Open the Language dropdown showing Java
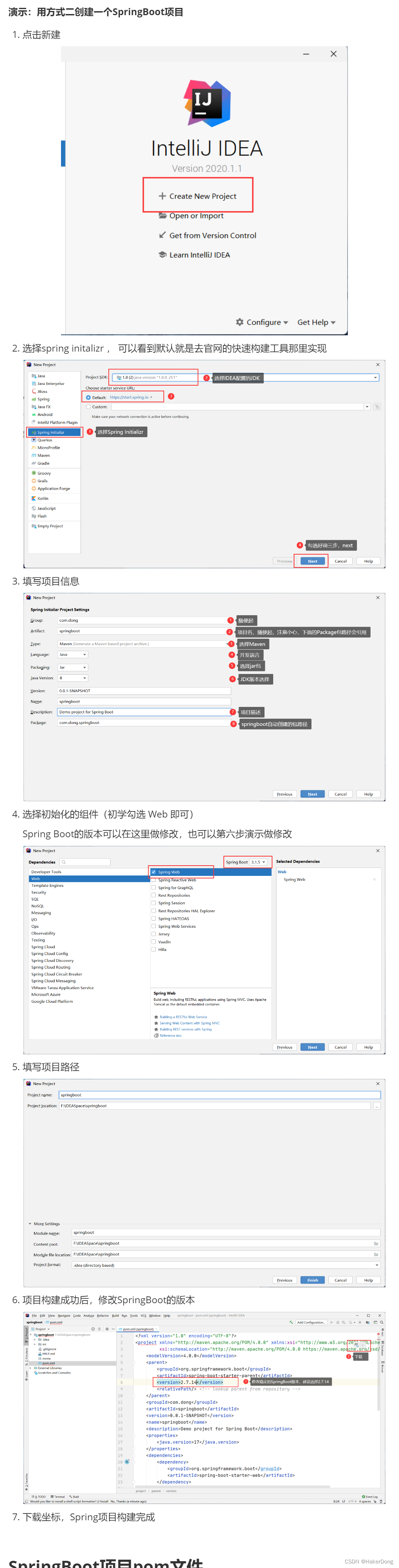 point(72,655)
